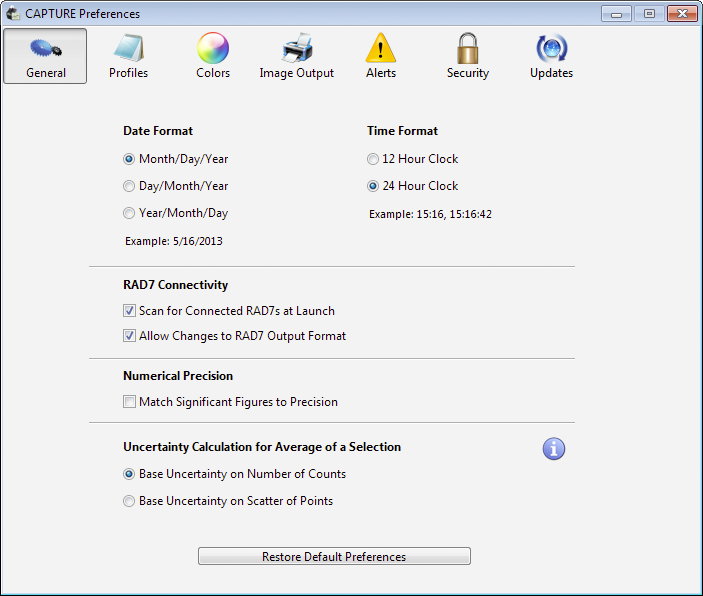Open the Image Output printer icon
703x596 pixels.
pos(297,48)
